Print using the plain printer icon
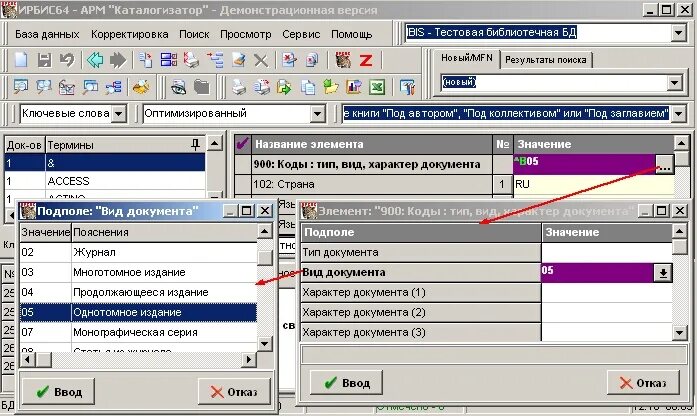The width and height of the screenshot is (697, 416). tap(239, 87)
